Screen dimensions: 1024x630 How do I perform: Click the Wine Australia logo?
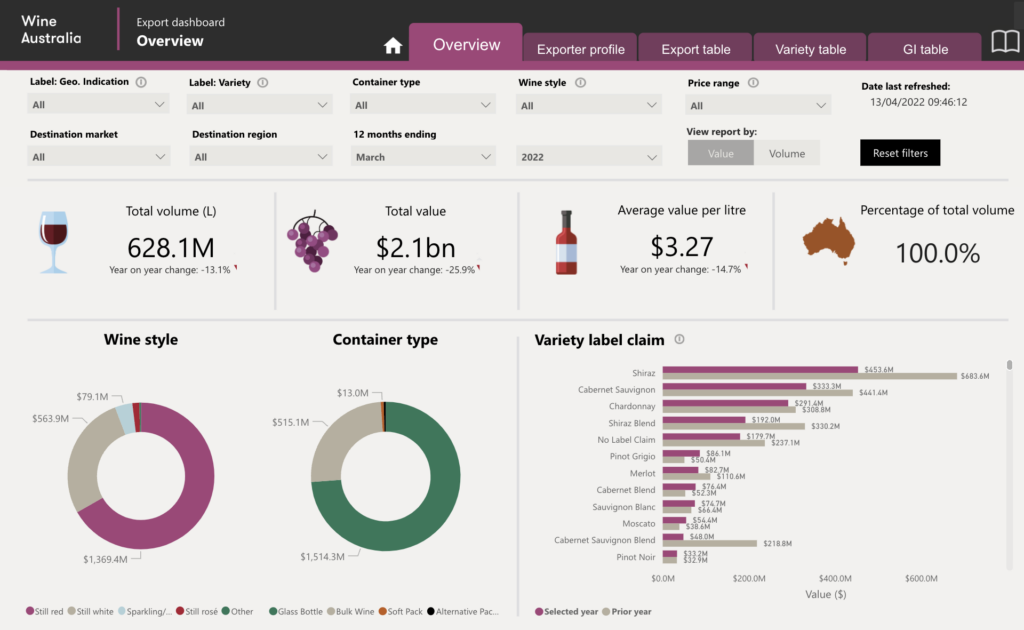click(50, 27)
